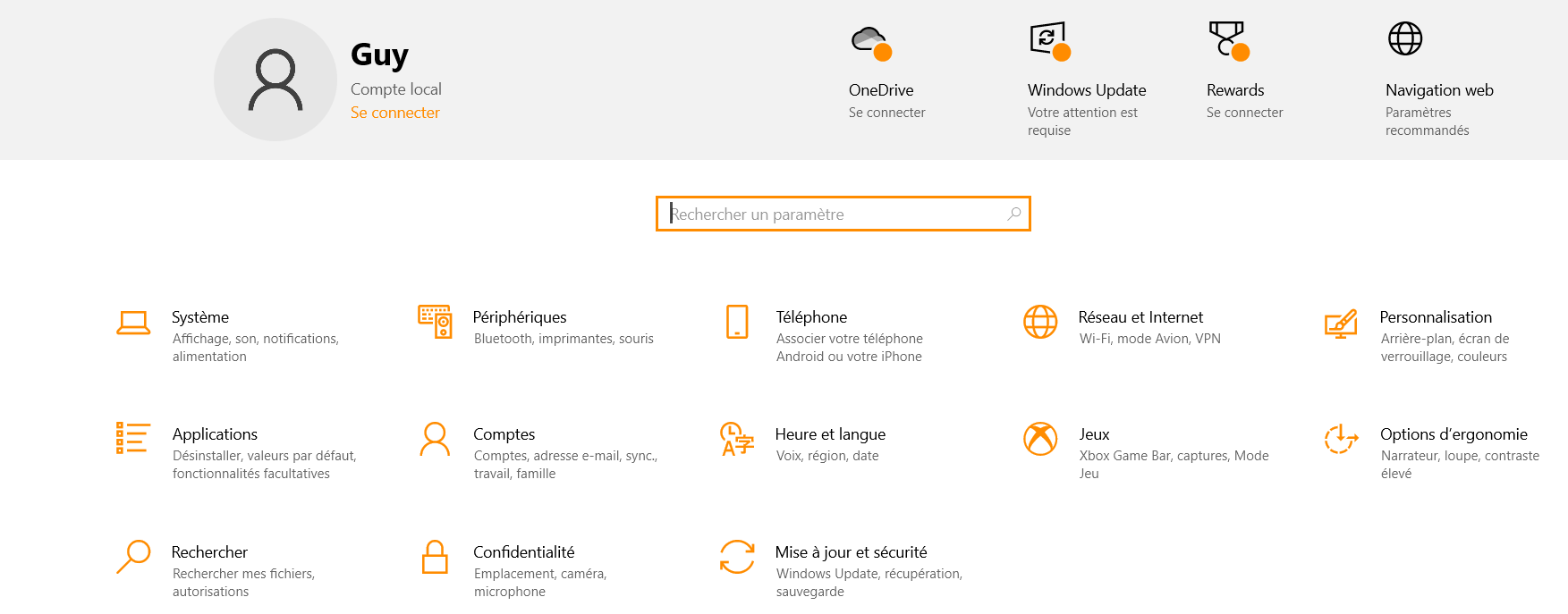Open the Confidentialité title
The height and width of the screenshot is (614, 1568).
pos(524,552)
